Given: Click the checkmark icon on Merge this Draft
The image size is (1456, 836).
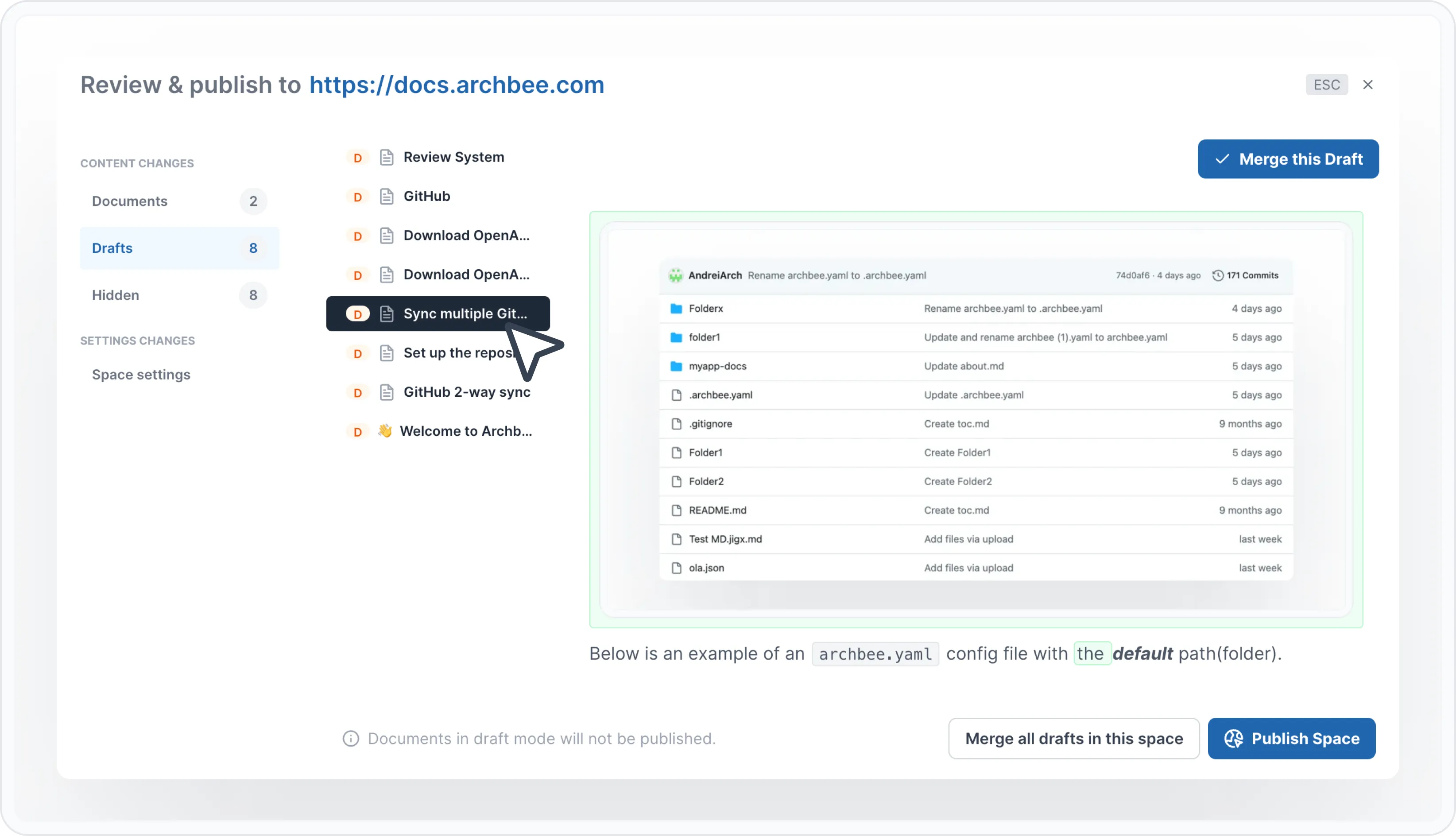Looking at the screenshot, I should pos(1222,159).
